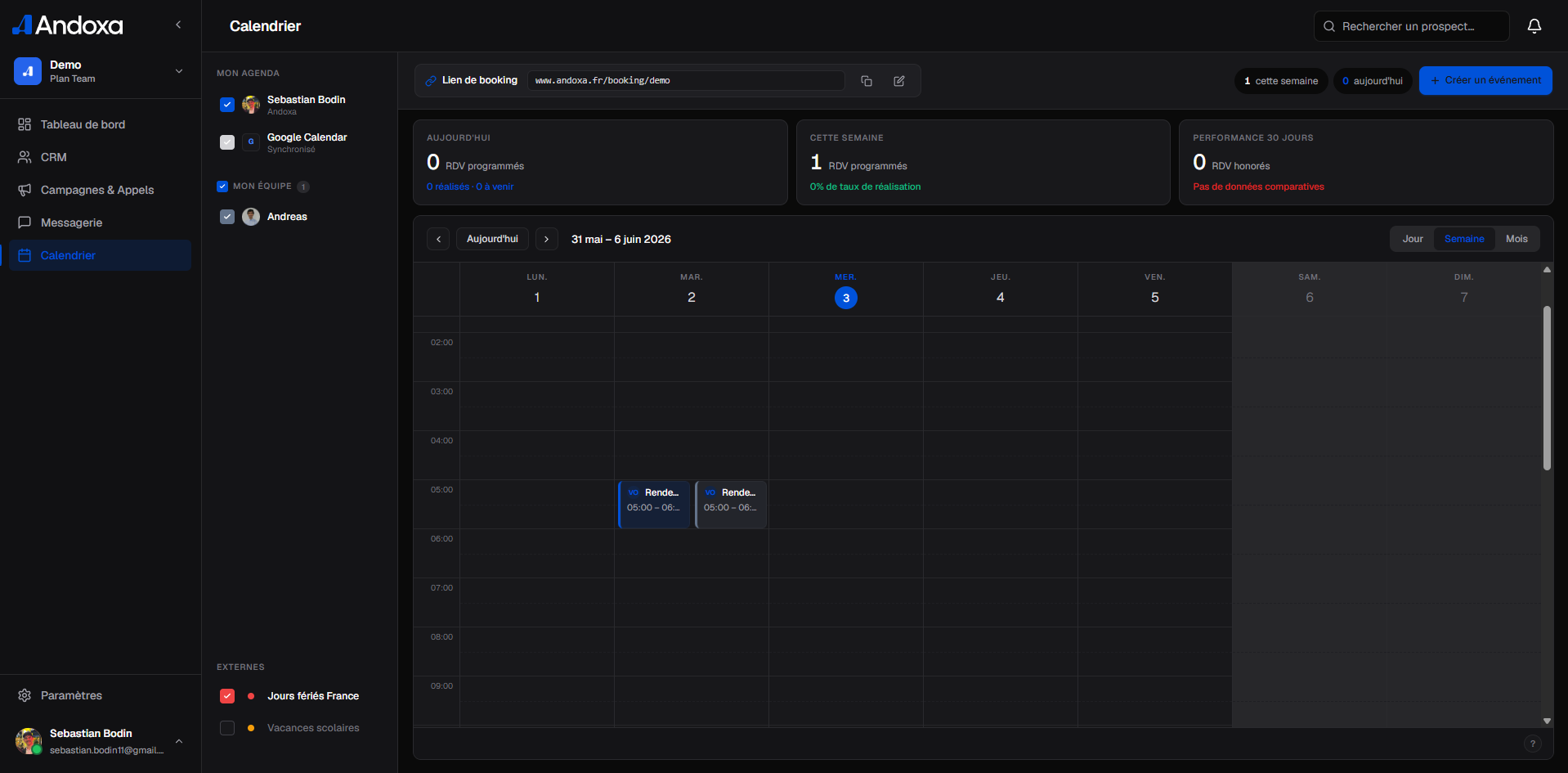Uncheck Jours fériés France checkbox
This screenshot has width=1568, height=773.
click(227, 696)
